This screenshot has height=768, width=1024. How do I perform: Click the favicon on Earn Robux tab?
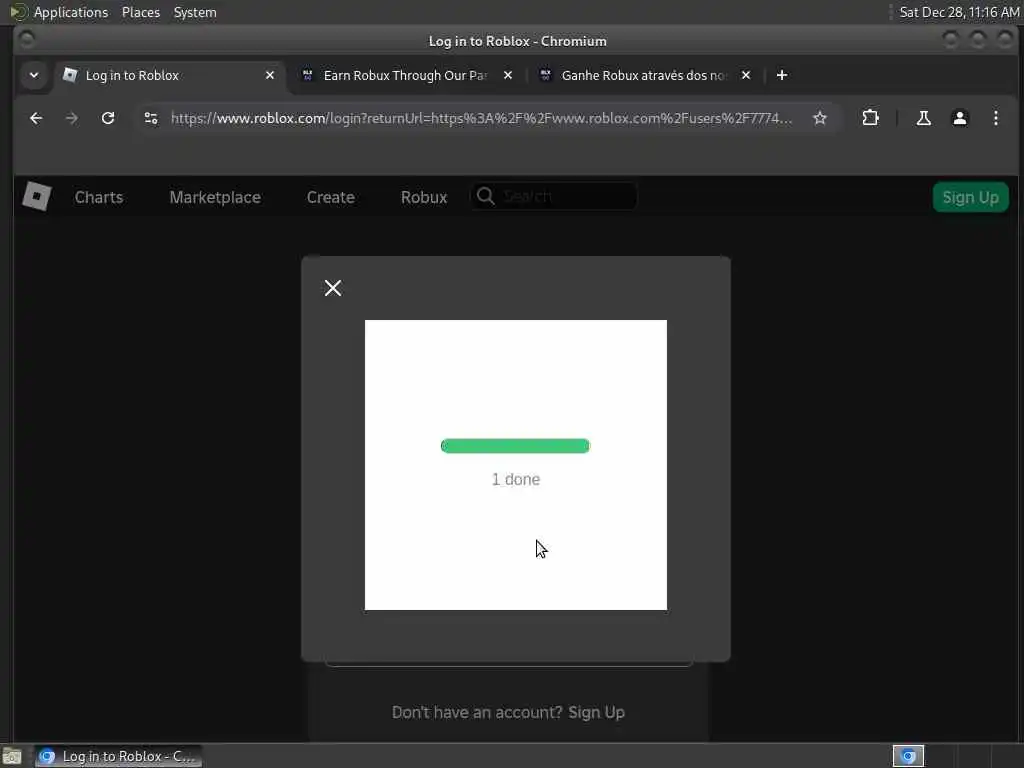308,75
